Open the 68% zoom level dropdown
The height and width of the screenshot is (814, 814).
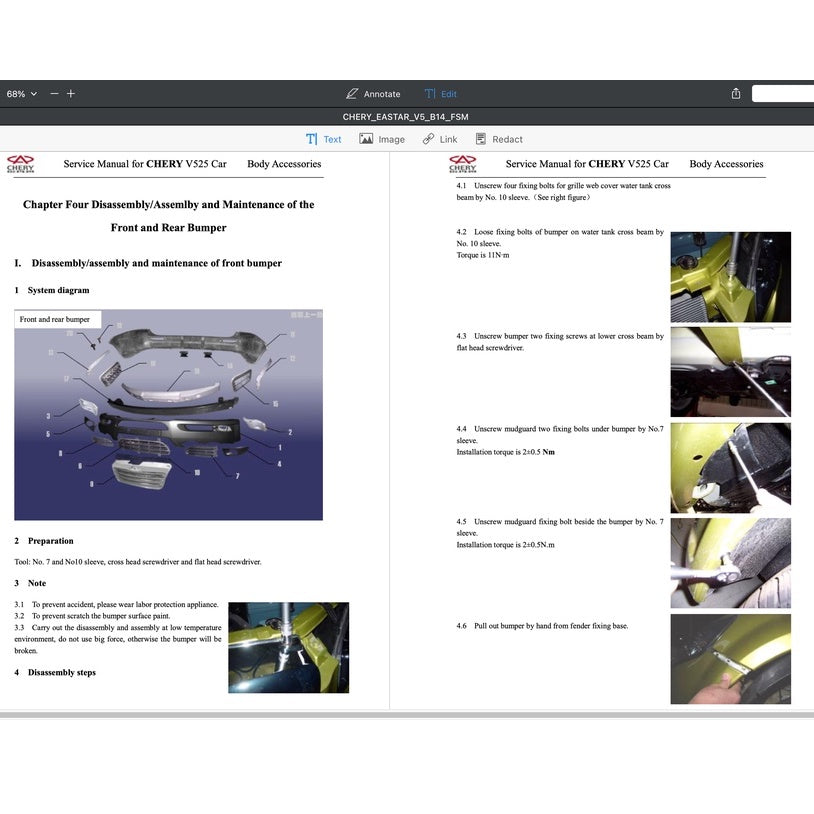21,94
